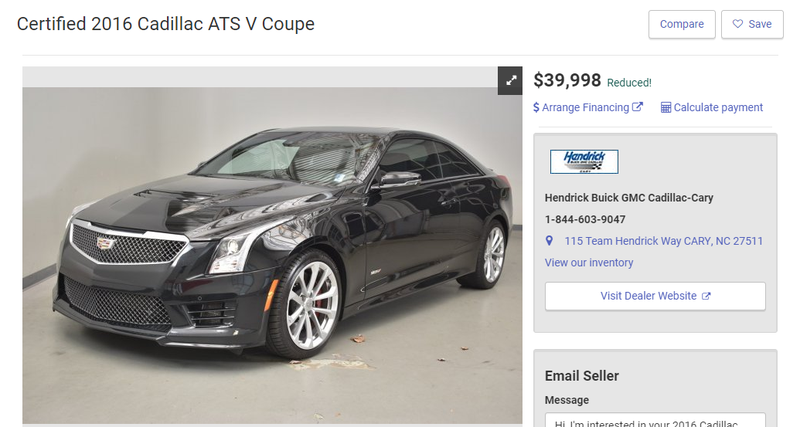Open the dealer address 115 Team Hendrick Way
800x427 pixels.
click(663, 241)
